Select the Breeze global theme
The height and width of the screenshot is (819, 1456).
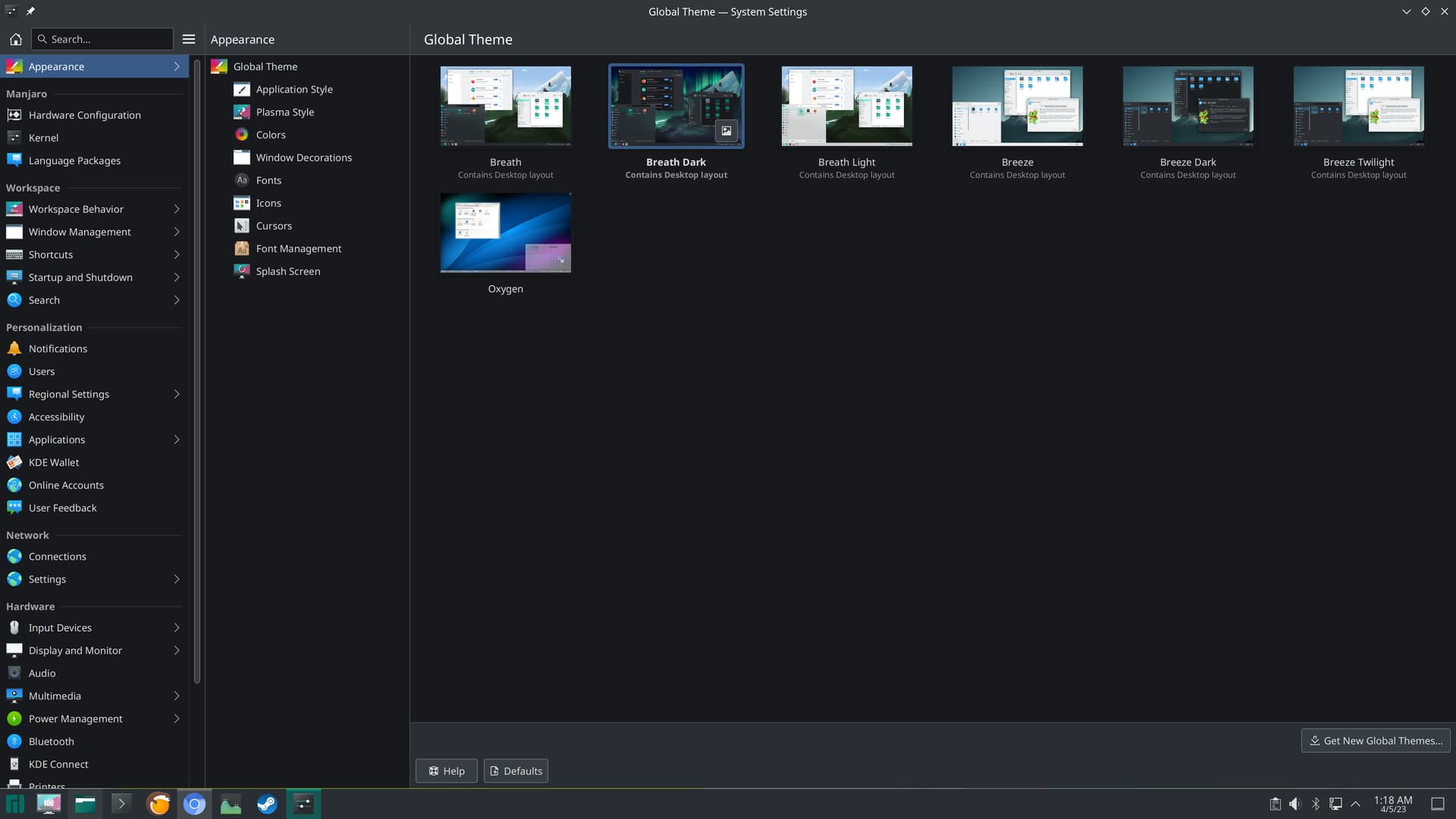(x=1018, y=106)
